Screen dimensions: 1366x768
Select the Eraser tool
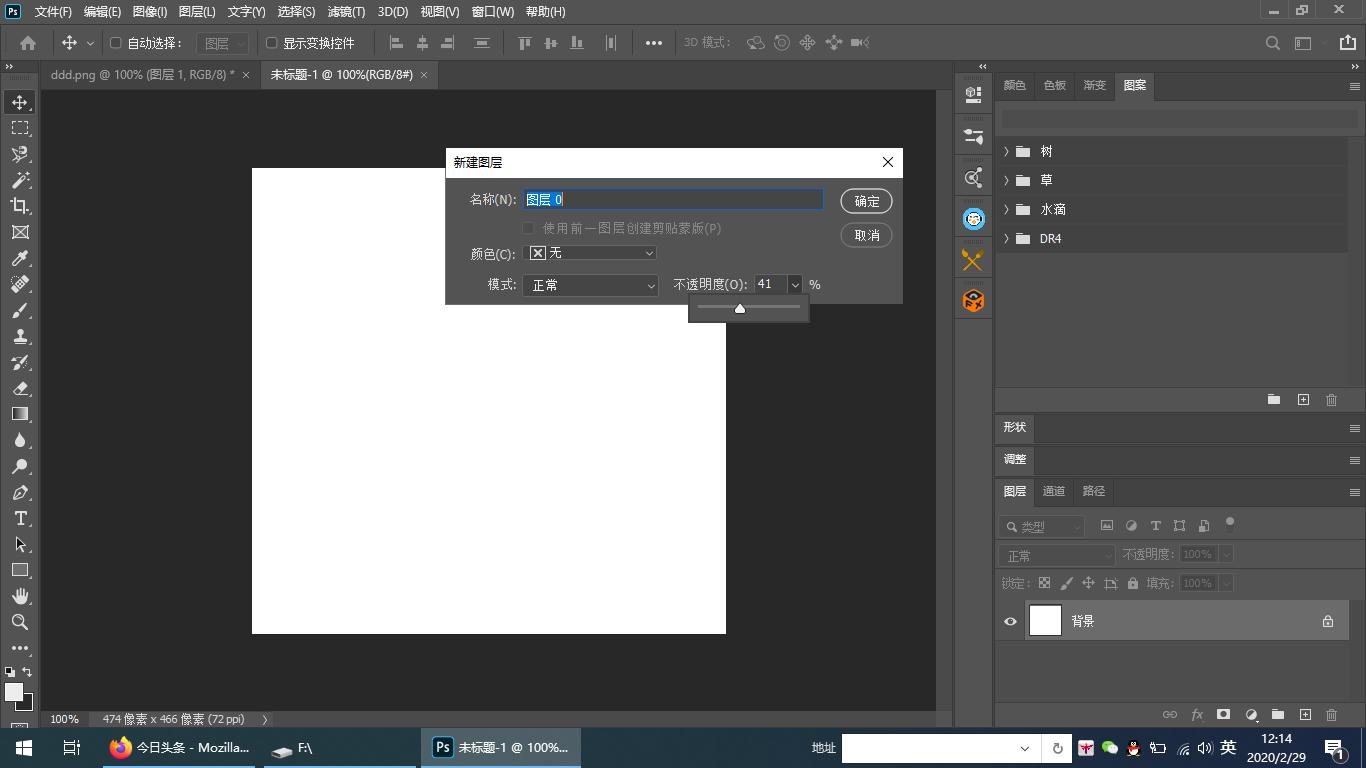click(x=20, y=388)
